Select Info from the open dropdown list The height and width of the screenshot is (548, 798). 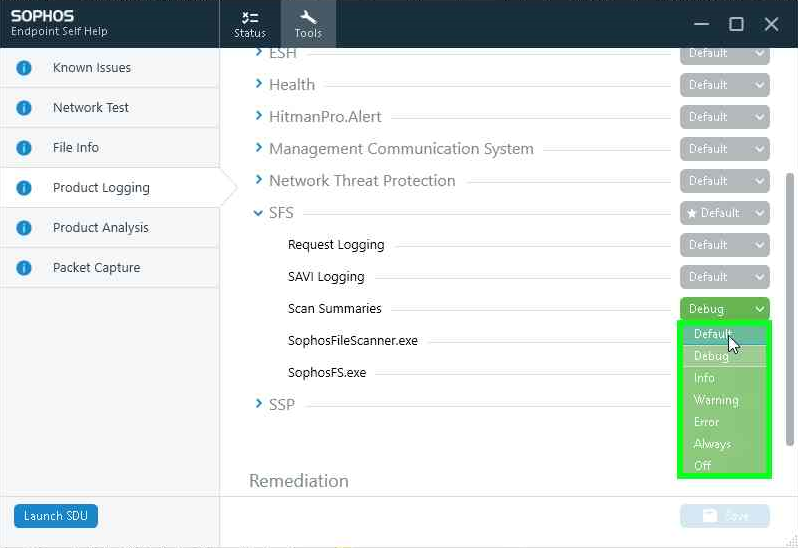pyautogui.click(x=705, y=378)
